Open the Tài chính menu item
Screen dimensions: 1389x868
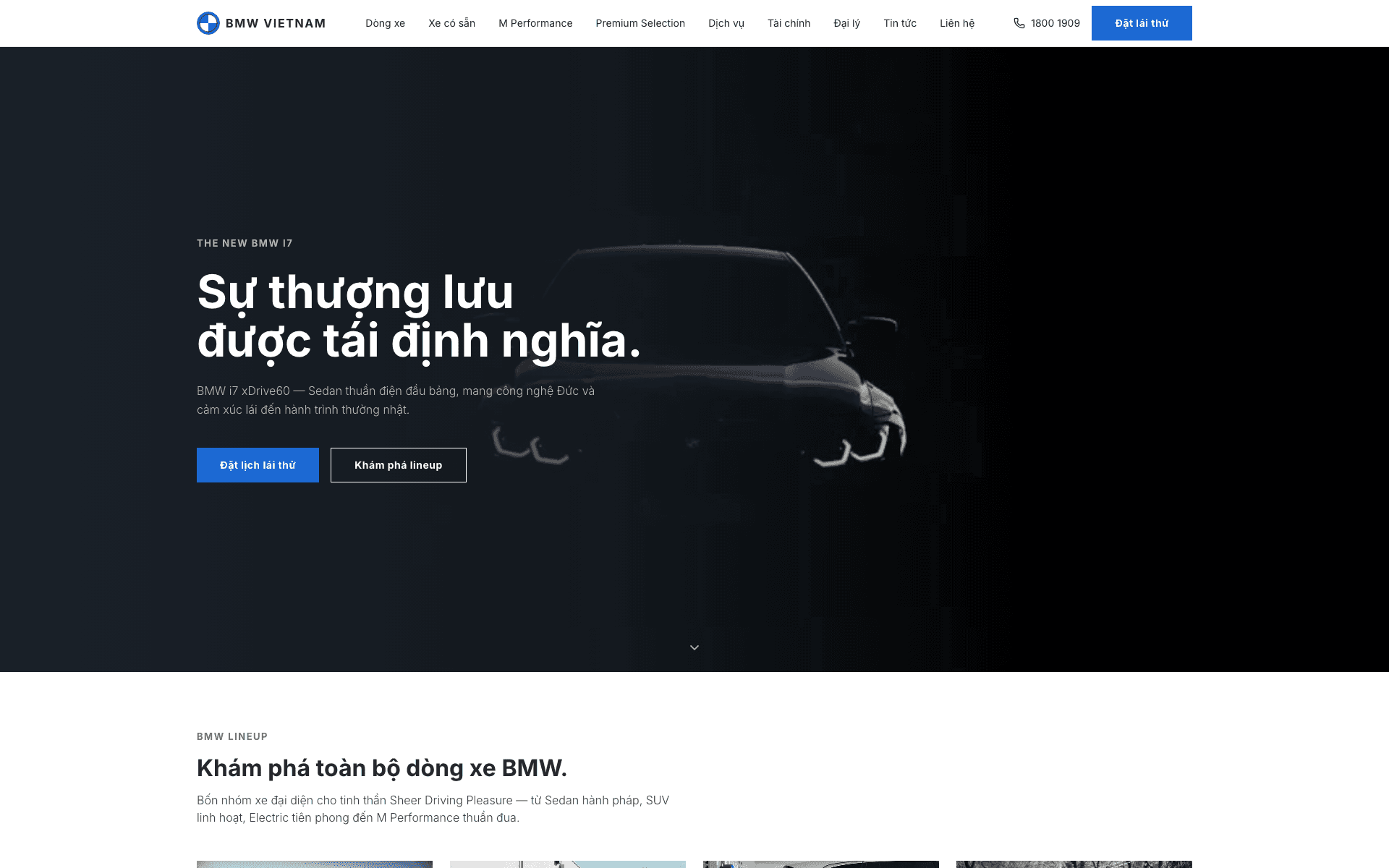tap(789, 23)
